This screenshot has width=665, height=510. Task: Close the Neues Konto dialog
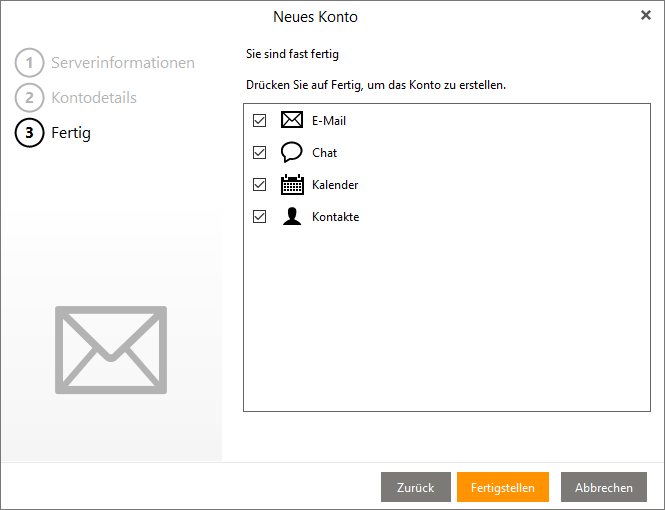point(645,15)
